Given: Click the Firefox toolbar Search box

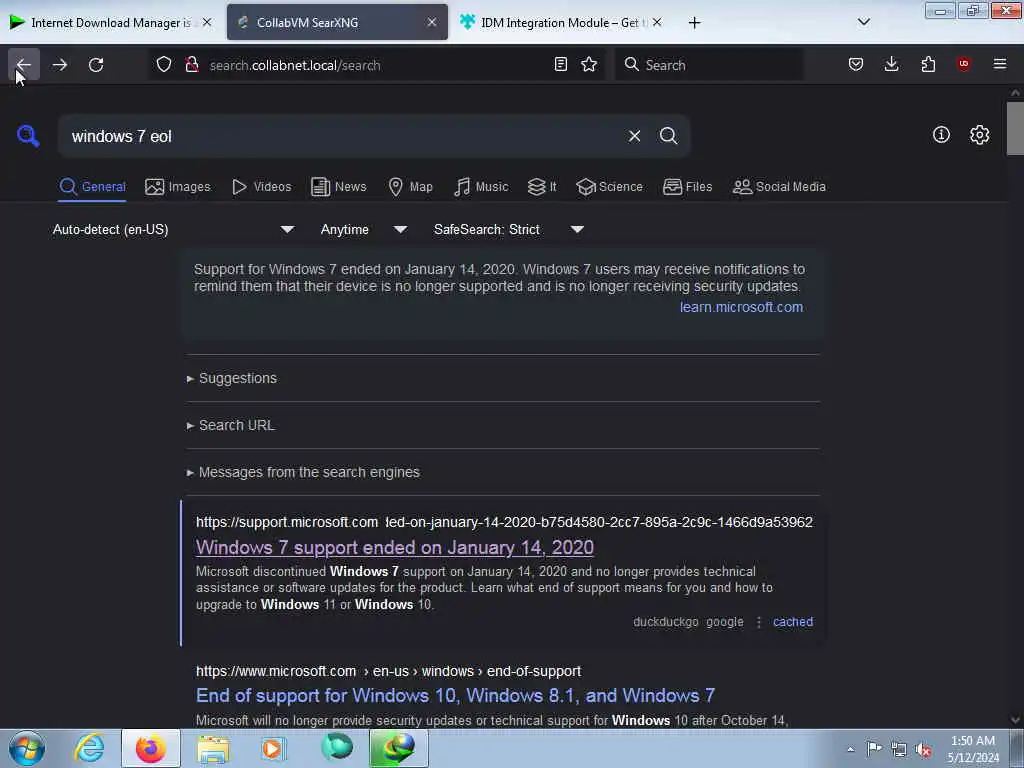Looking at the screenshot, I should click(x=709, y=65).
